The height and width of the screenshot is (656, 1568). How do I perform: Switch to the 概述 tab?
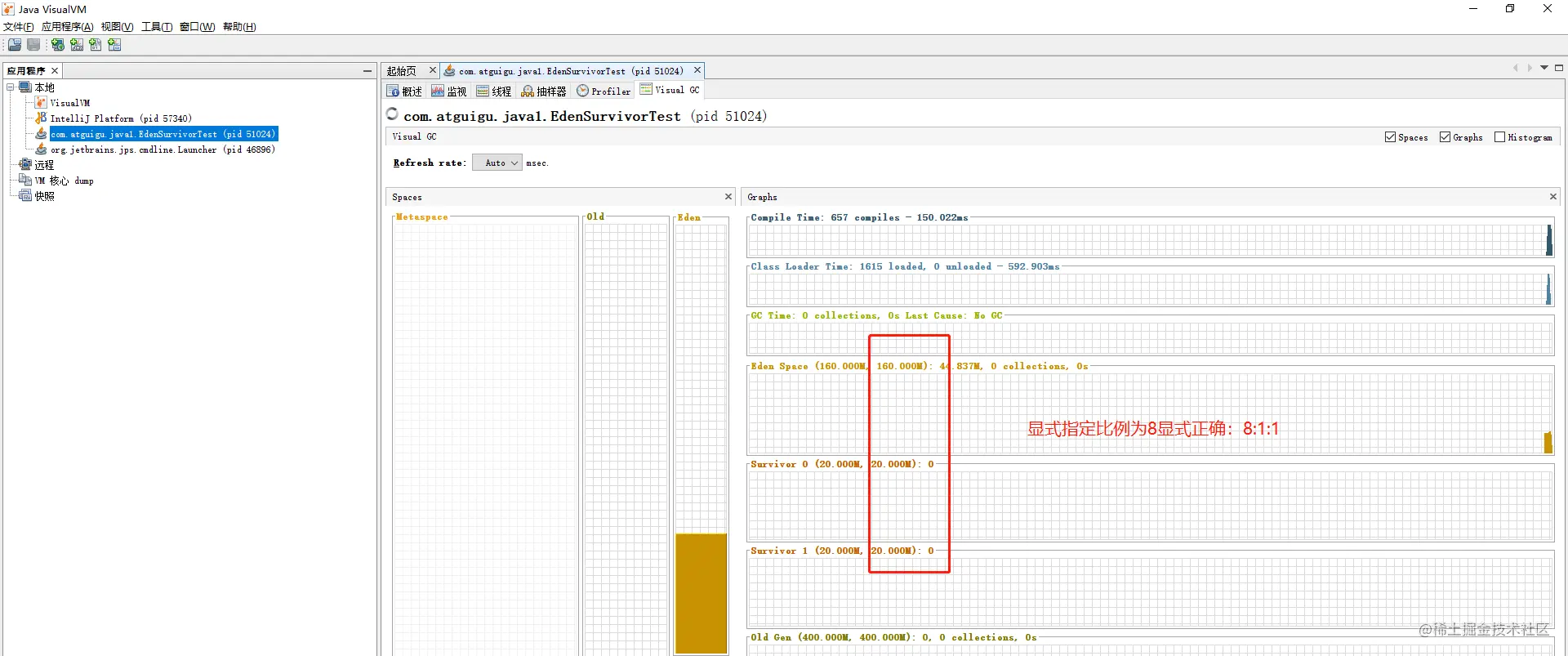(404, 91)
